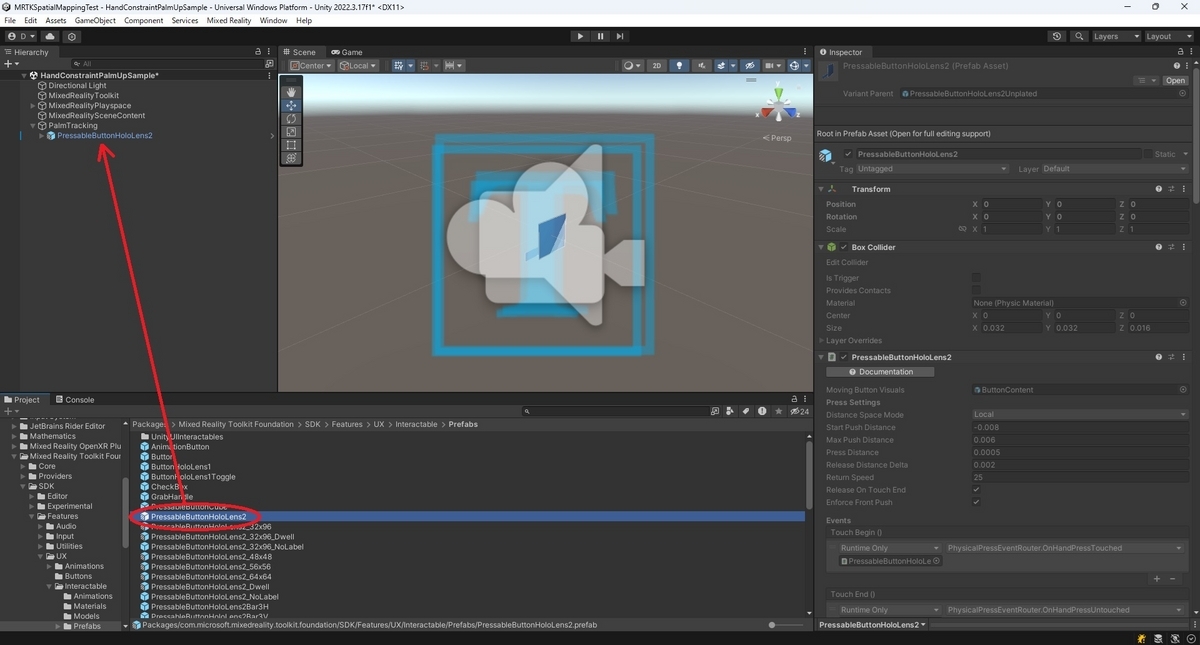Click the Play button
The width and height of the screenshot is (1200, 645).
(x=580, y=36)
